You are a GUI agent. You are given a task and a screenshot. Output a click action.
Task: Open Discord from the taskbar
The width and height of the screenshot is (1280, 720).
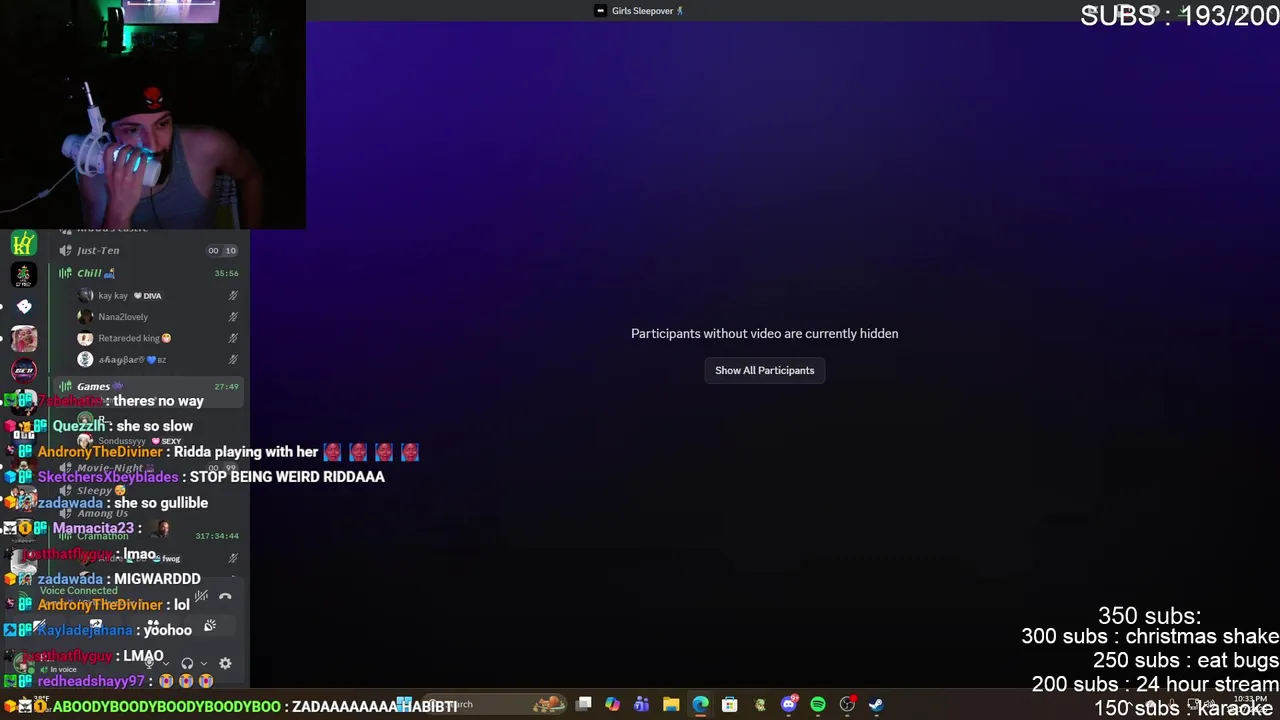(789, 704)
